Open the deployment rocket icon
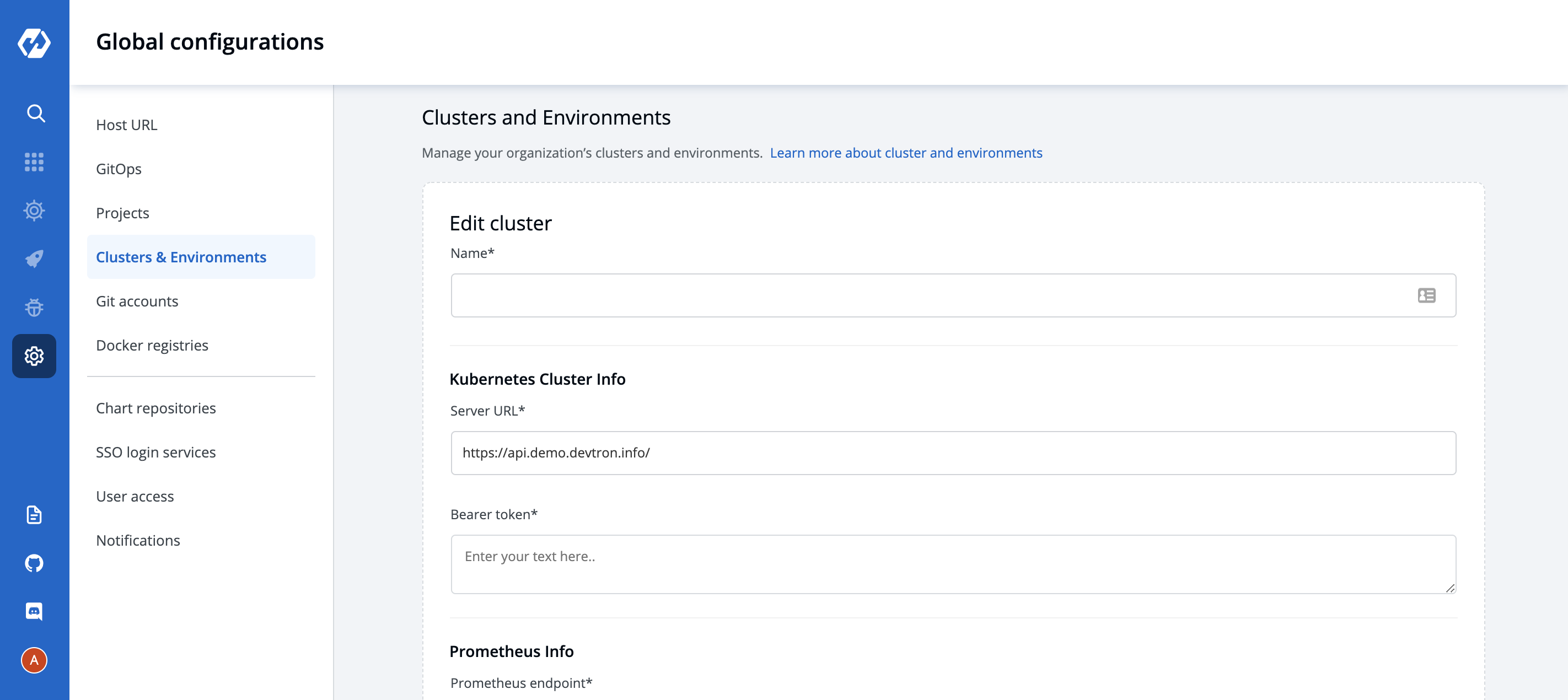This screenshot has height=700, width=1568. pyautogui.click(x=34, y=259)
